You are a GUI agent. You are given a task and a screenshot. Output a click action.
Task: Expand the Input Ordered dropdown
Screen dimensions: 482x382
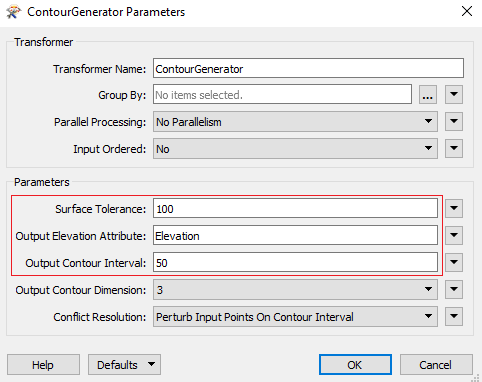pyautogui.click(x=295, y=149)
